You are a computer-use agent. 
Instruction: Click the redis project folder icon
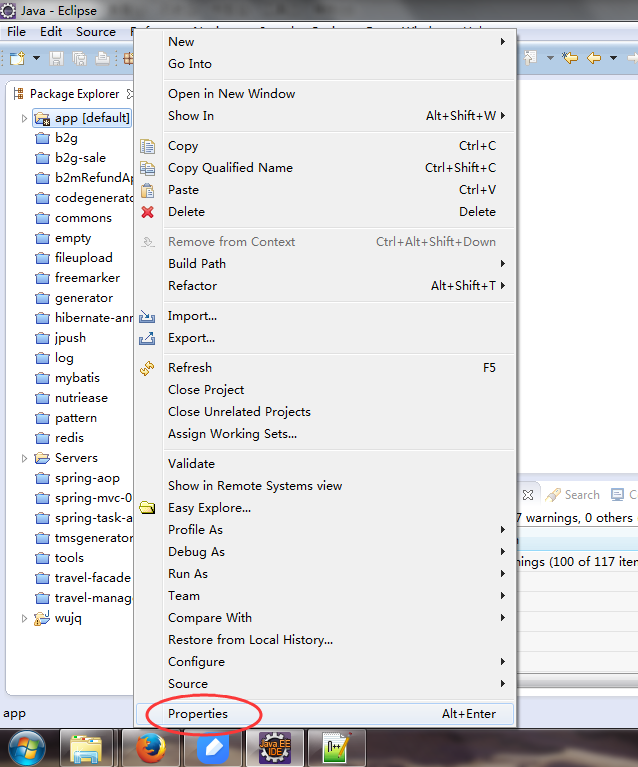pos(43,438)
